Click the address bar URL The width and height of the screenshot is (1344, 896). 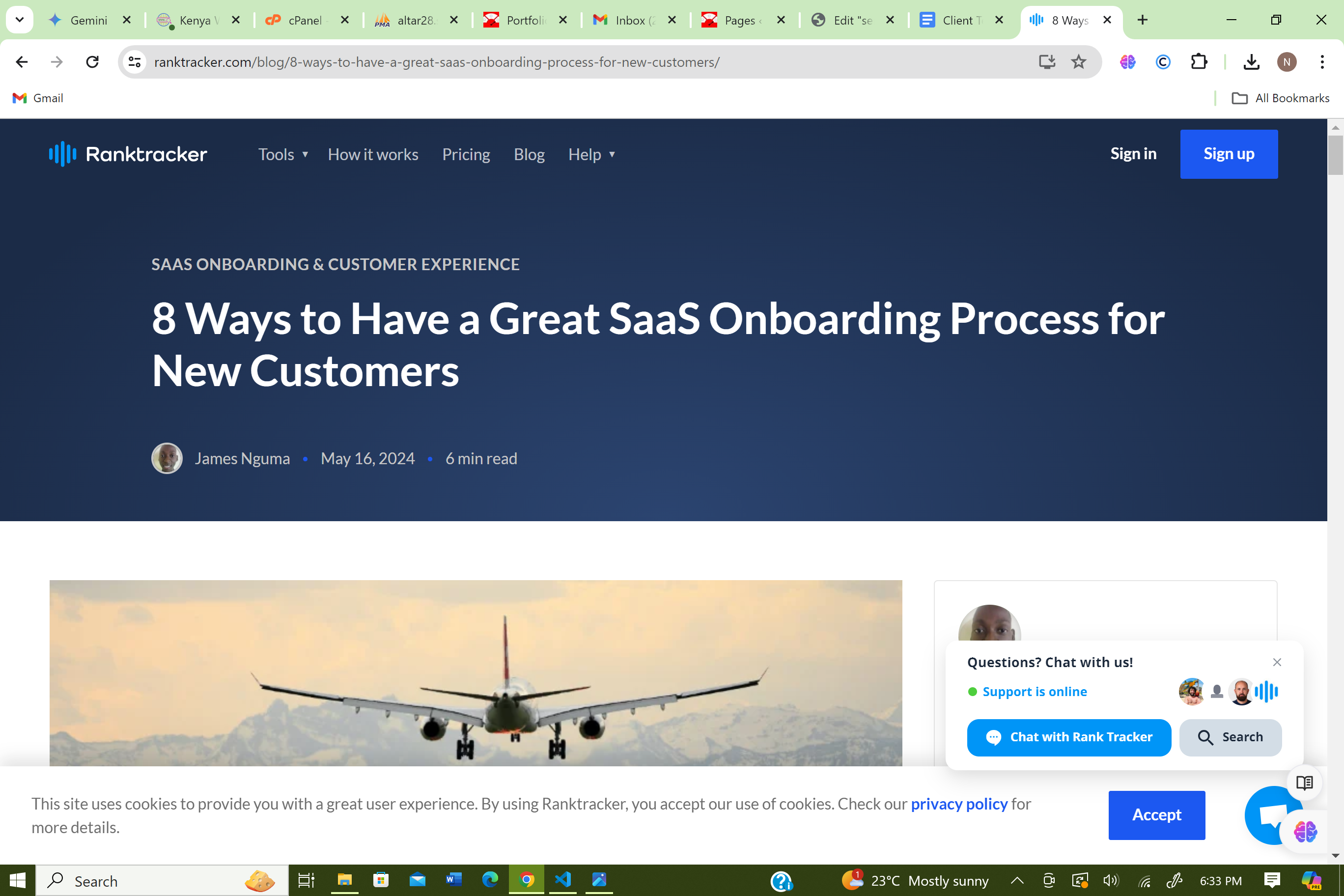tap(437, 62)
